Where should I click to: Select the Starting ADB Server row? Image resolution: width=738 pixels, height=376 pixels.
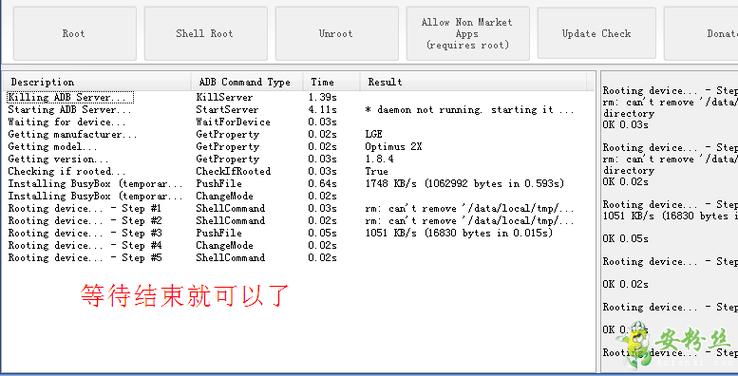pos(299,110)
